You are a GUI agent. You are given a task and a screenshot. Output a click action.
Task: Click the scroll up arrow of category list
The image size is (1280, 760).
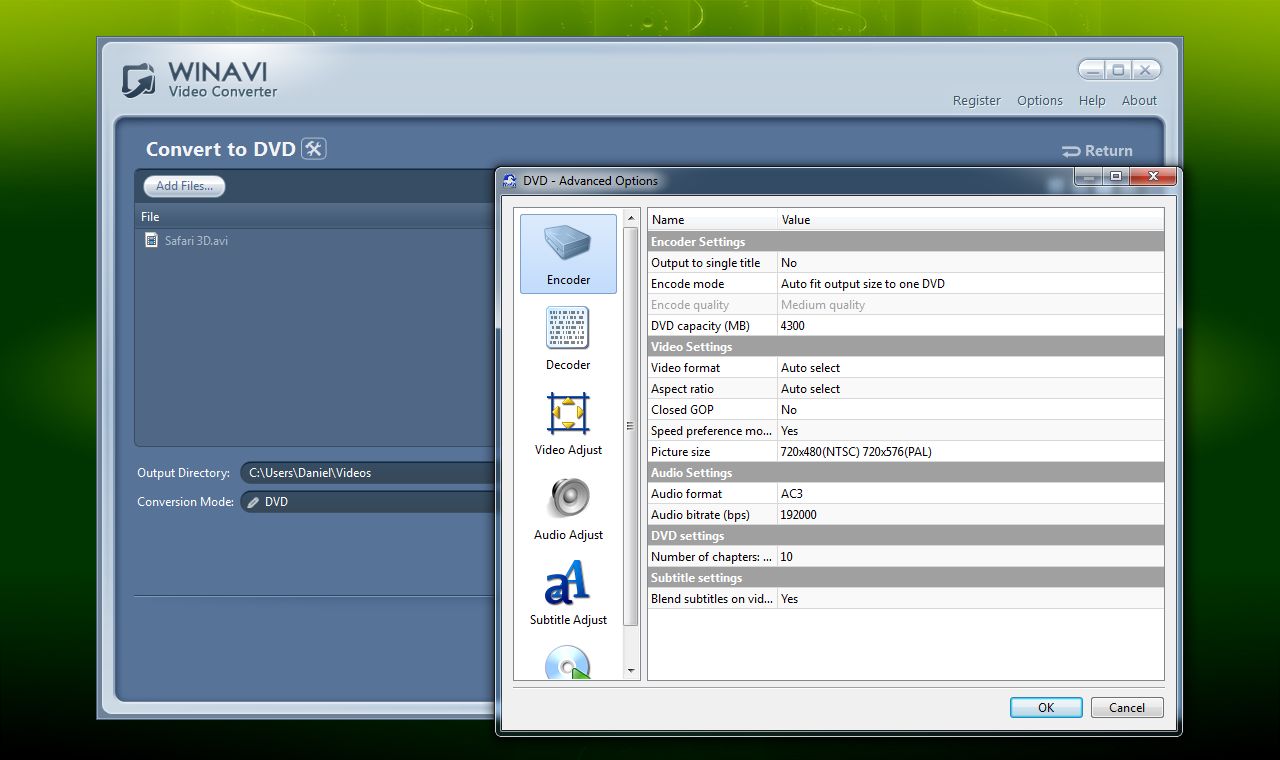tap(631, 218)
